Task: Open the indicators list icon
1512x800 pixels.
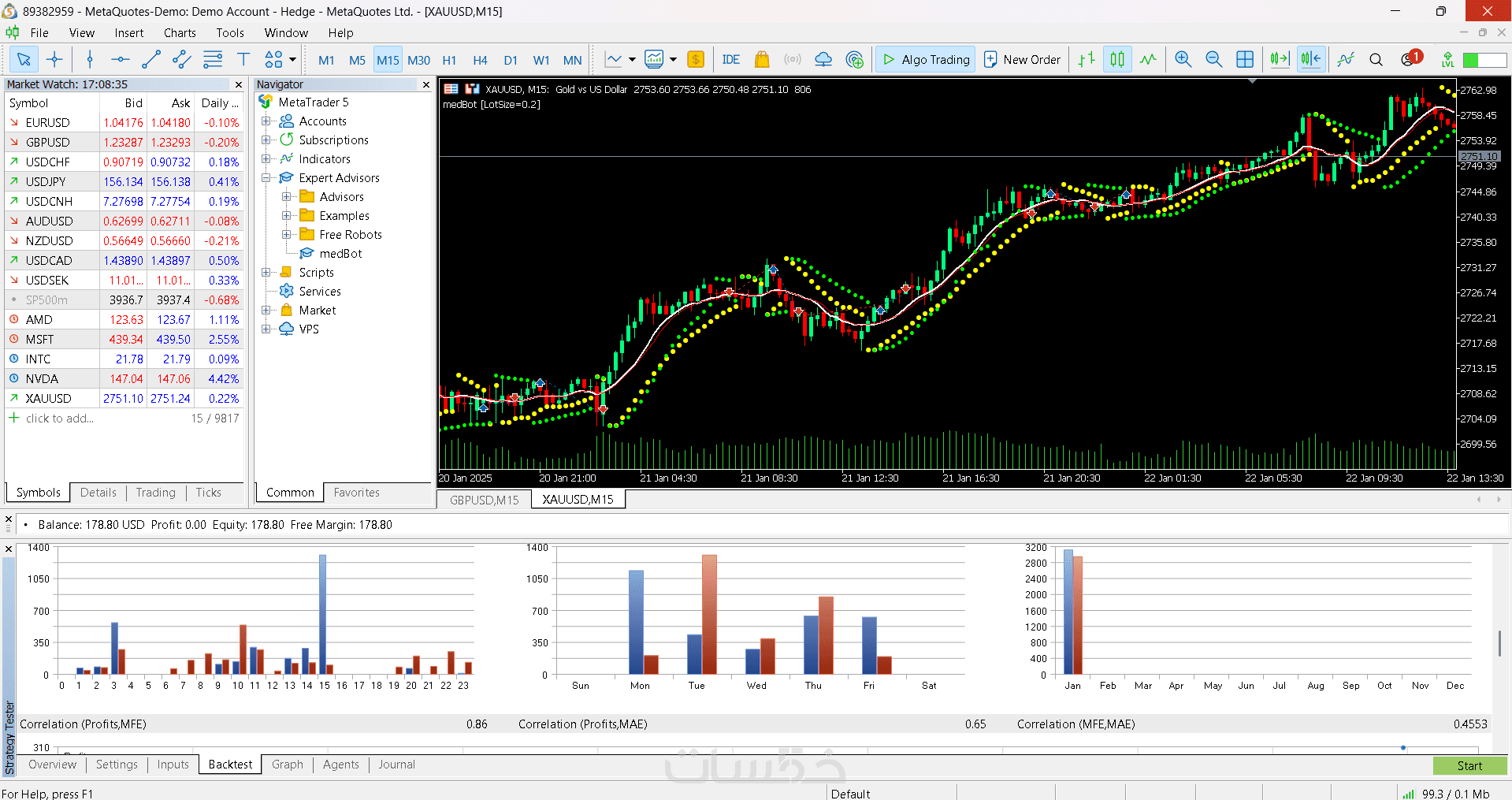Action: point(1346,59)
